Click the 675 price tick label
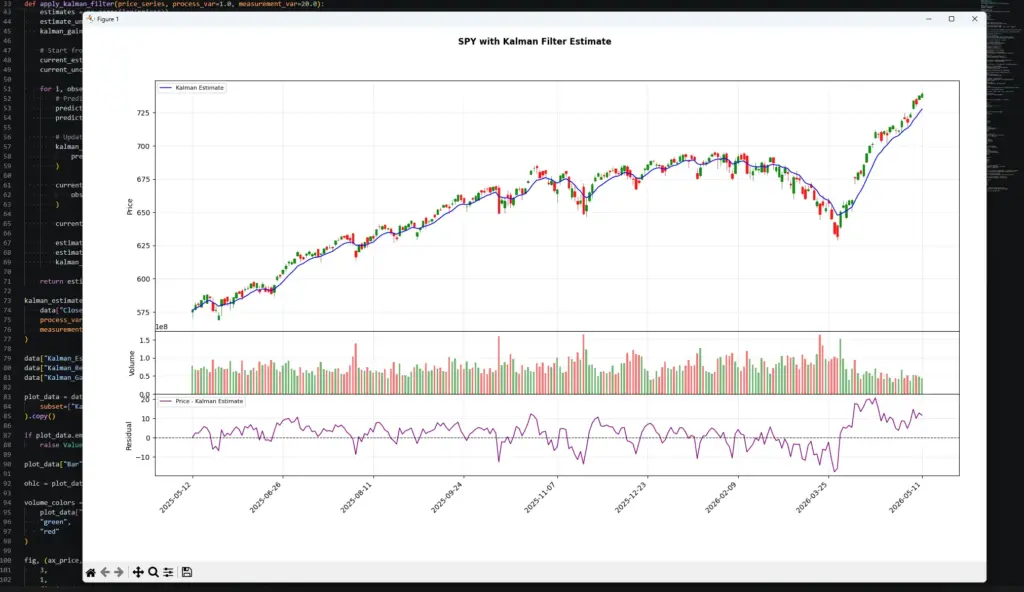This screenshot has height=592, width=1024. tap(143, 180)
